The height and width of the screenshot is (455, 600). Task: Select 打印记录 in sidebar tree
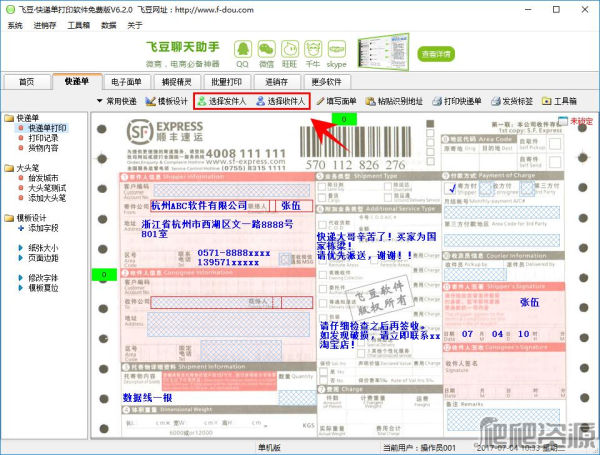[x=43, y=138]
